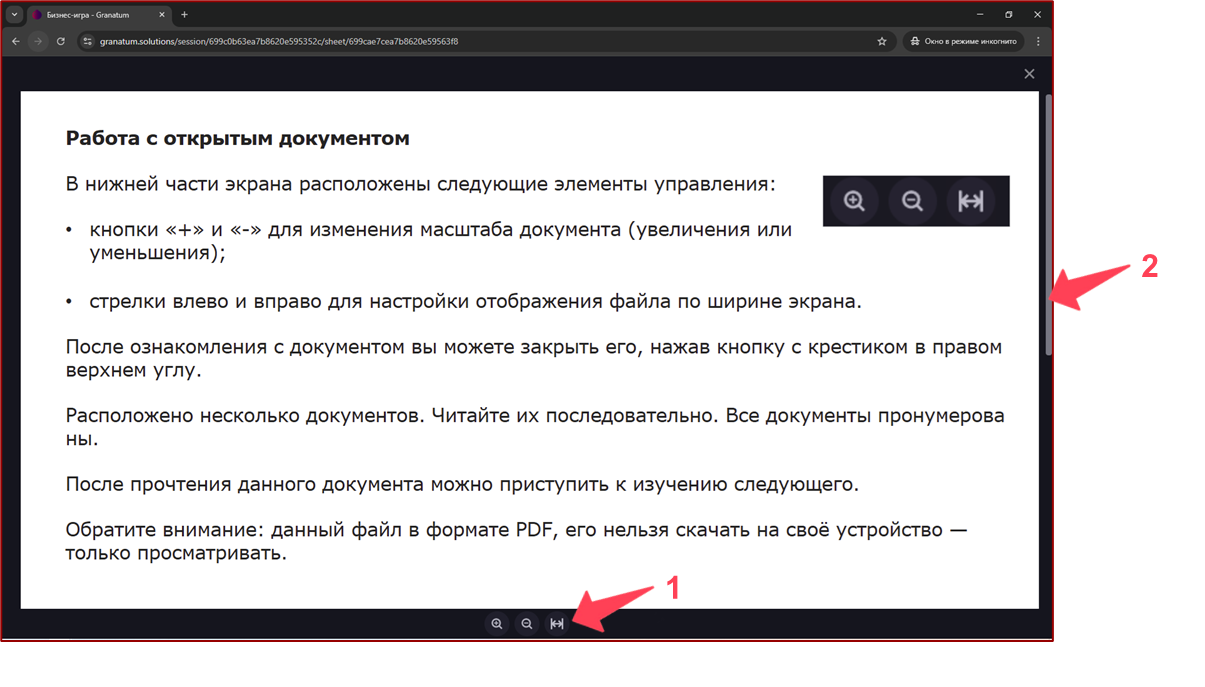The image size is (1205, 687).
Task: Expand the tab search dropdown arrow
Action: [x=14, y=15]
